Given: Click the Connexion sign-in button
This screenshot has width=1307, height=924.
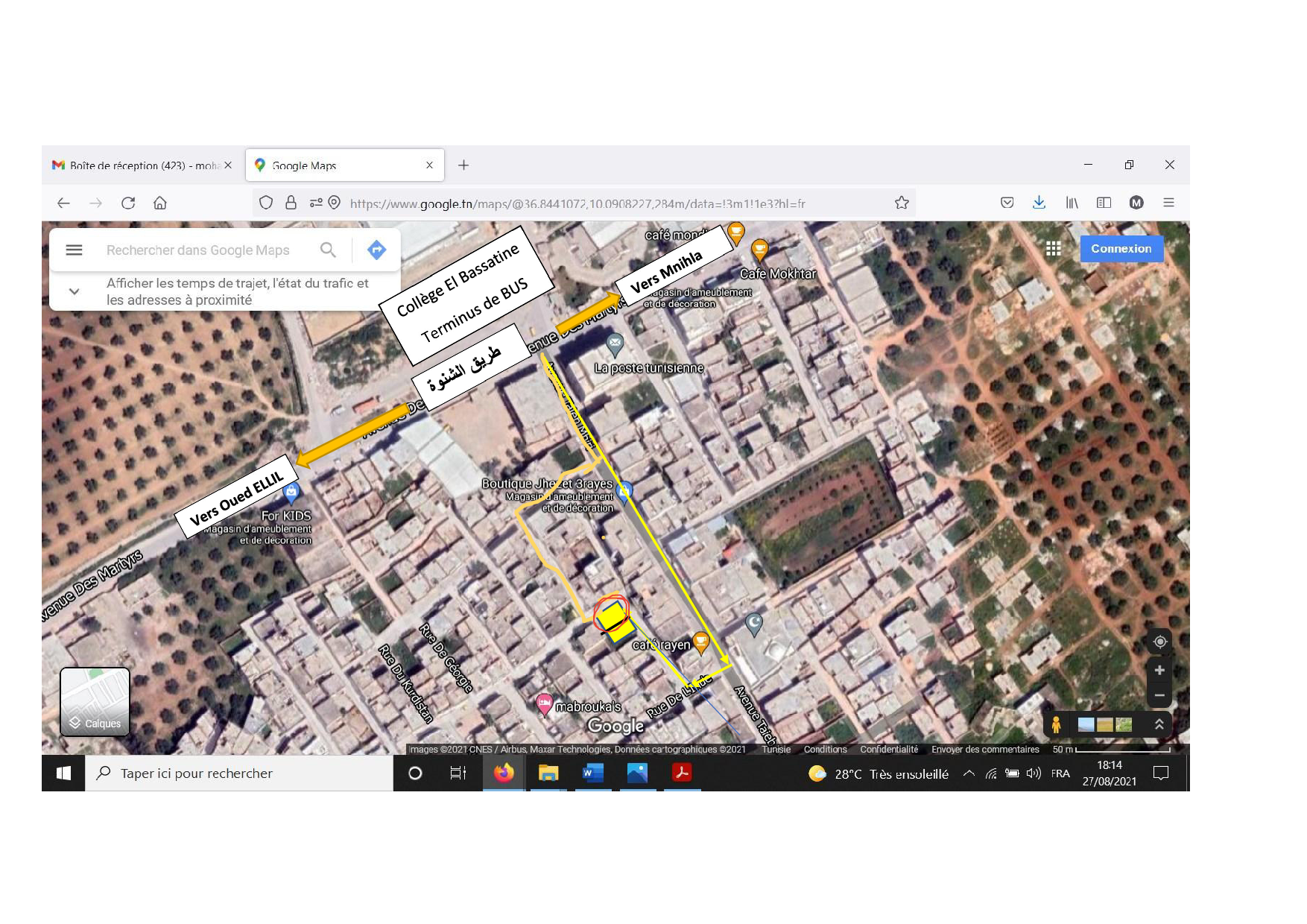Looking at the screenshot, I should coord(1121,249).
